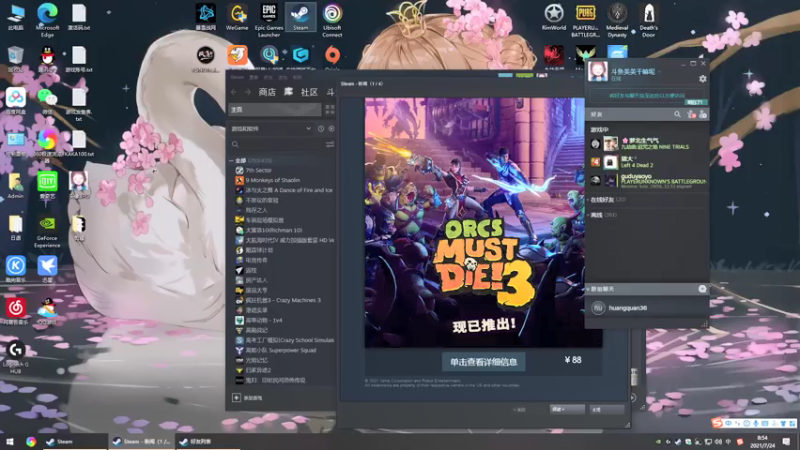This screenshot has height=450, width=800.
Task: Launch the PUBG Battlegrounds desktop icon
Action: point(585,20)
